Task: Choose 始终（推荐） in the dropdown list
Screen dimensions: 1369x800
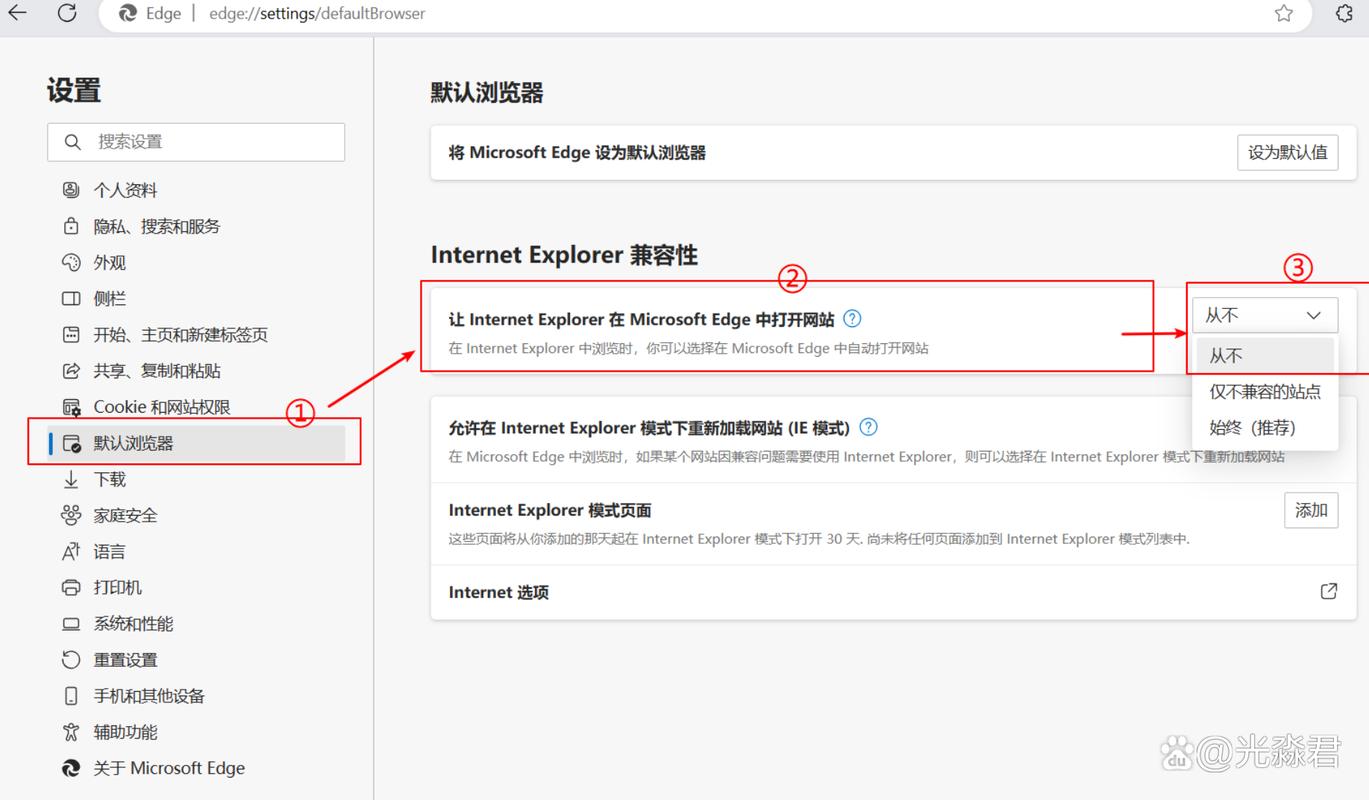Action: [x=1266, y=427]
